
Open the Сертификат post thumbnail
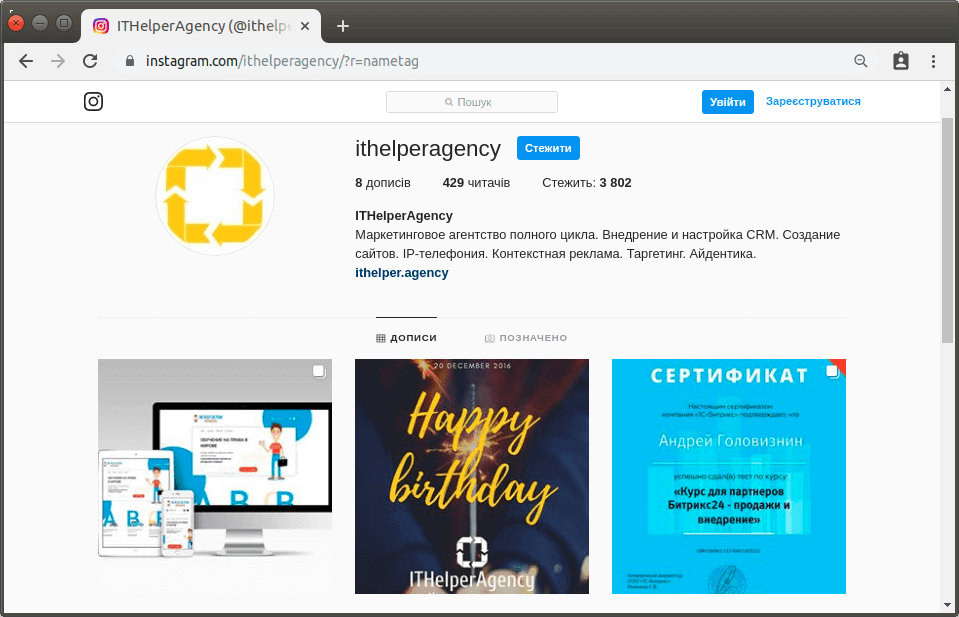(728, 476)
